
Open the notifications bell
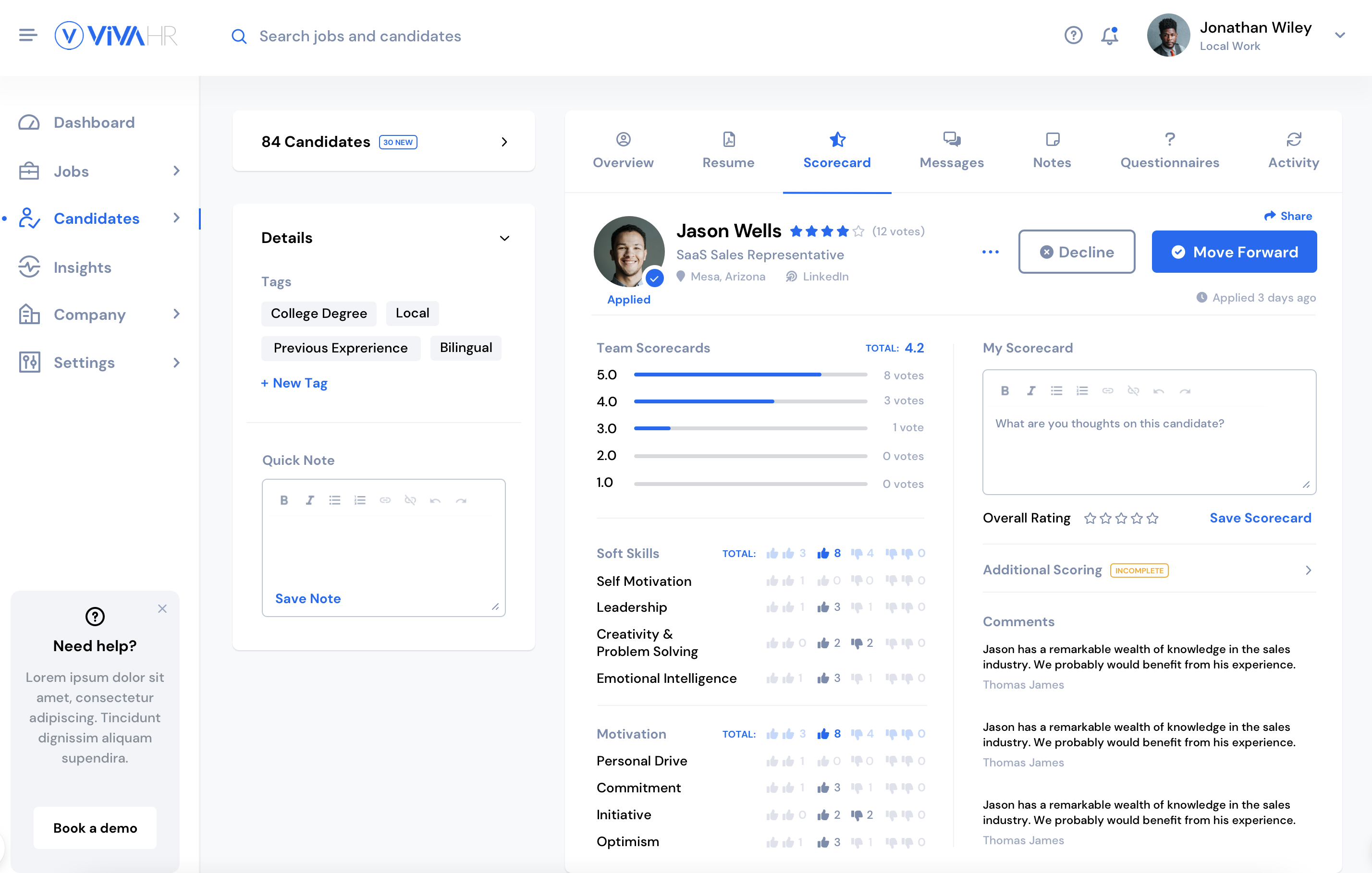[x=1109, y=36]
